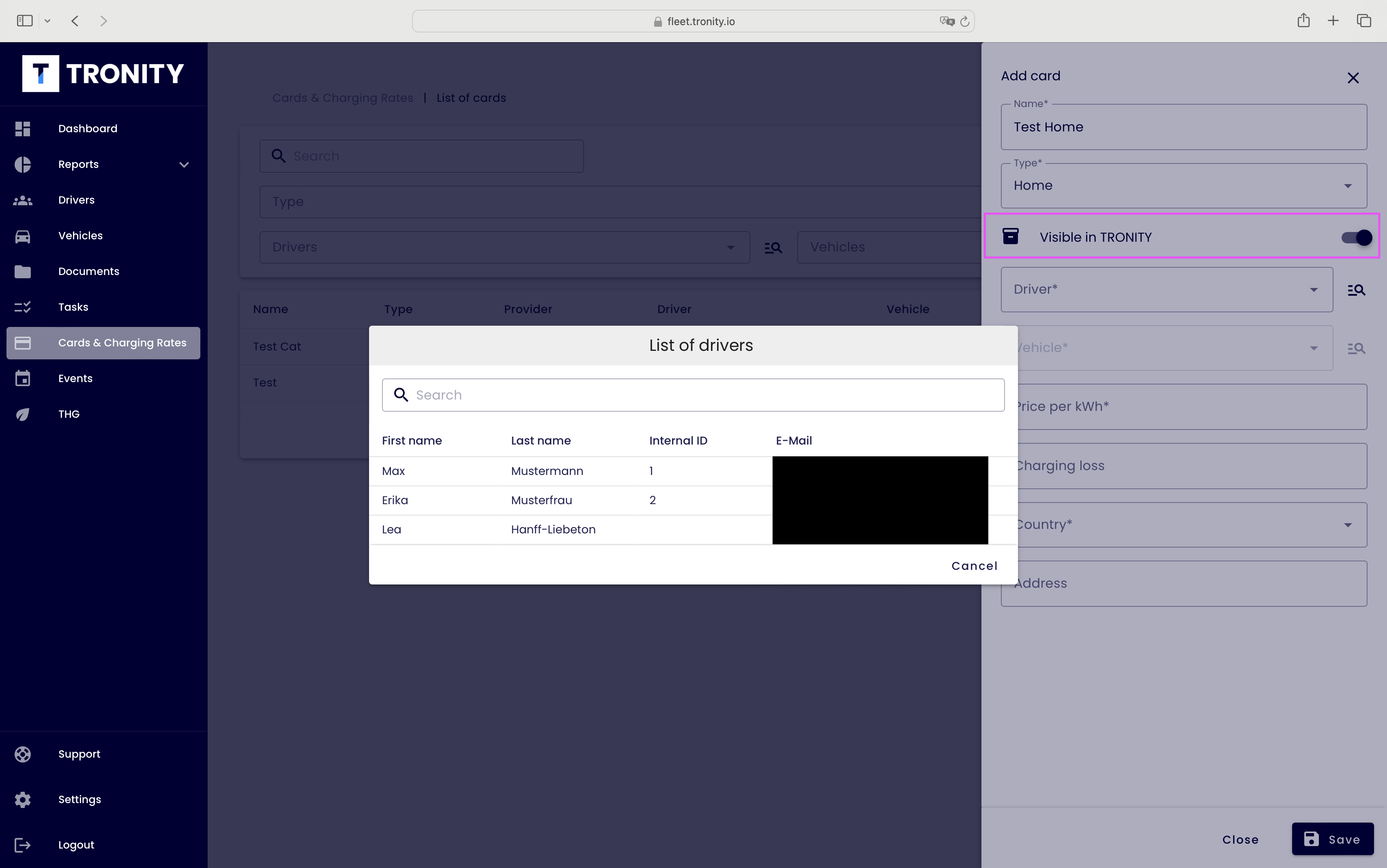Image resolution: width=1387 pixels, height=868 pixels.
Task: Click the translate icon in address bar
Action: pos(947,21)
